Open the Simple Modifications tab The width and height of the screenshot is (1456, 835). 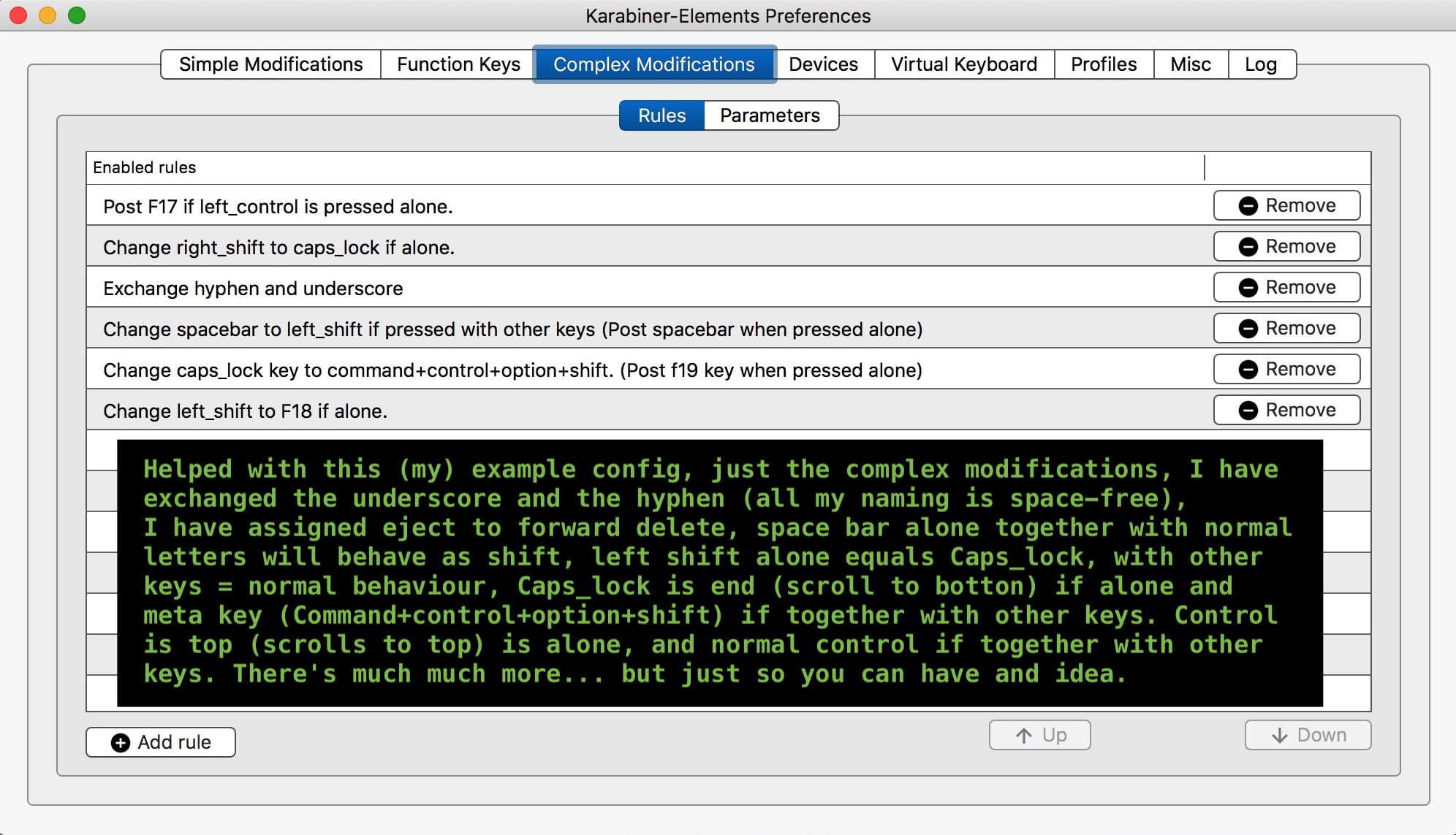click(x=270, y=64)
